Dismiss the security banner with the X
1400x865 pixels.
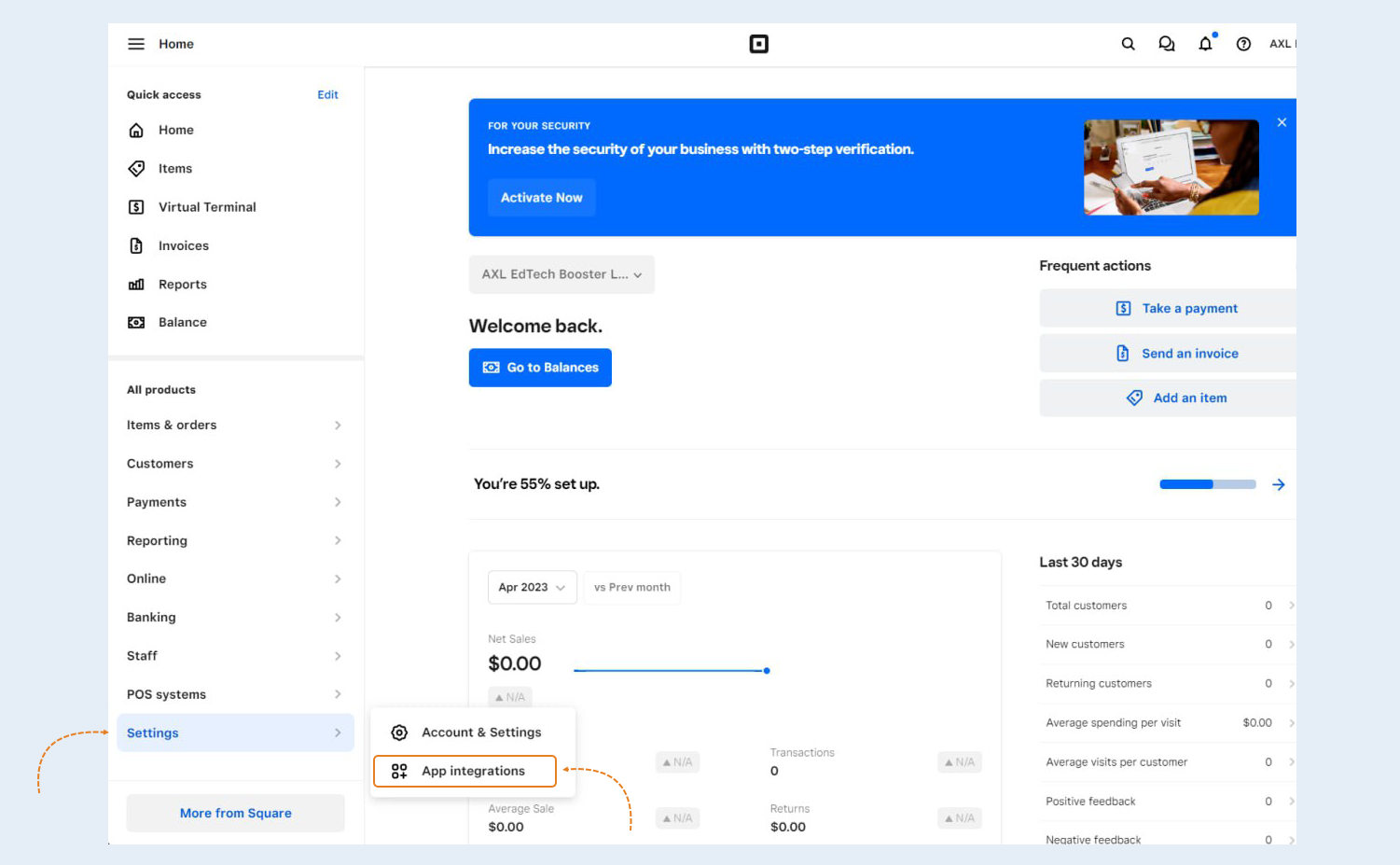(1282, 122)
